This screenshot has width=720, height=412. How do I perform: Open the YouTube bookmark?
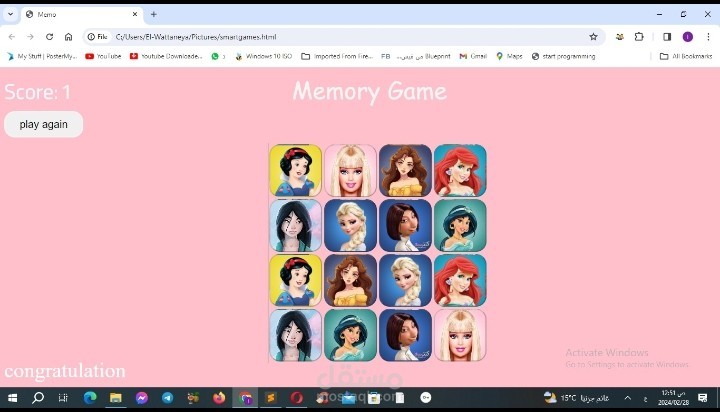coord(103,56)
